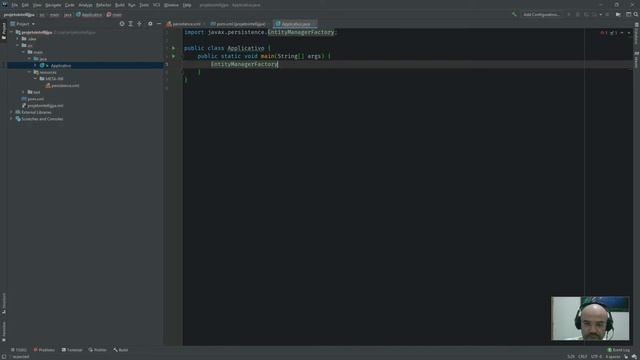Open the Build menu
Screen dimensions: 640x360
[120, 5]
